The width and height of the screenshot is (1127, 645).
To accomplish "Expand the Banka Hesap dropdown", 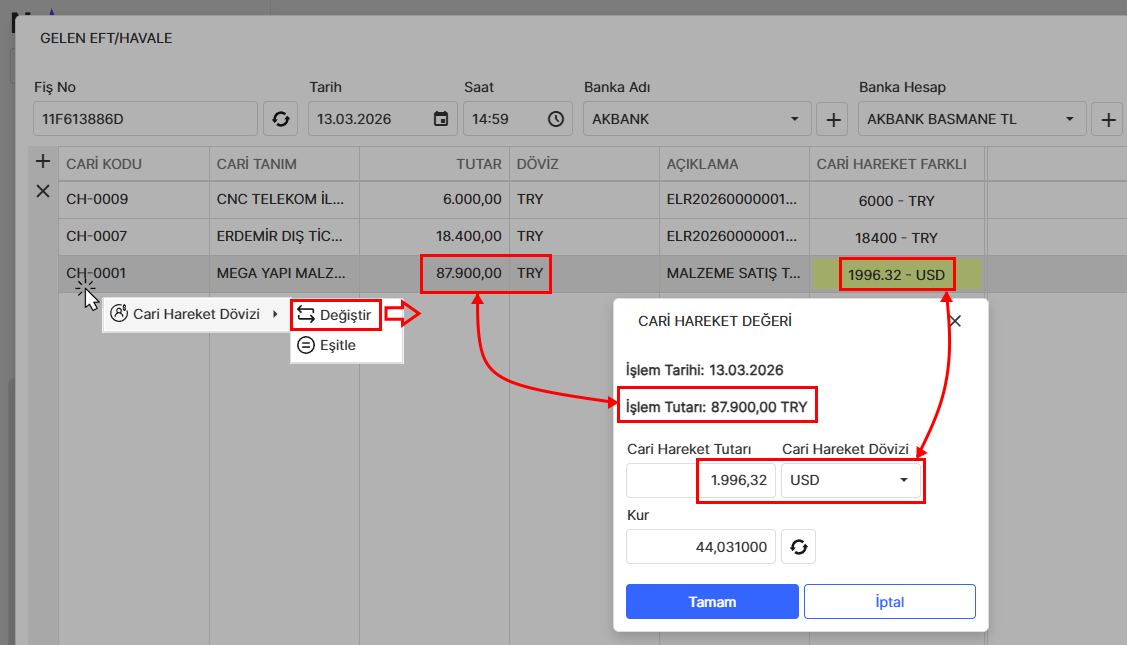I will coord(1069,119).
